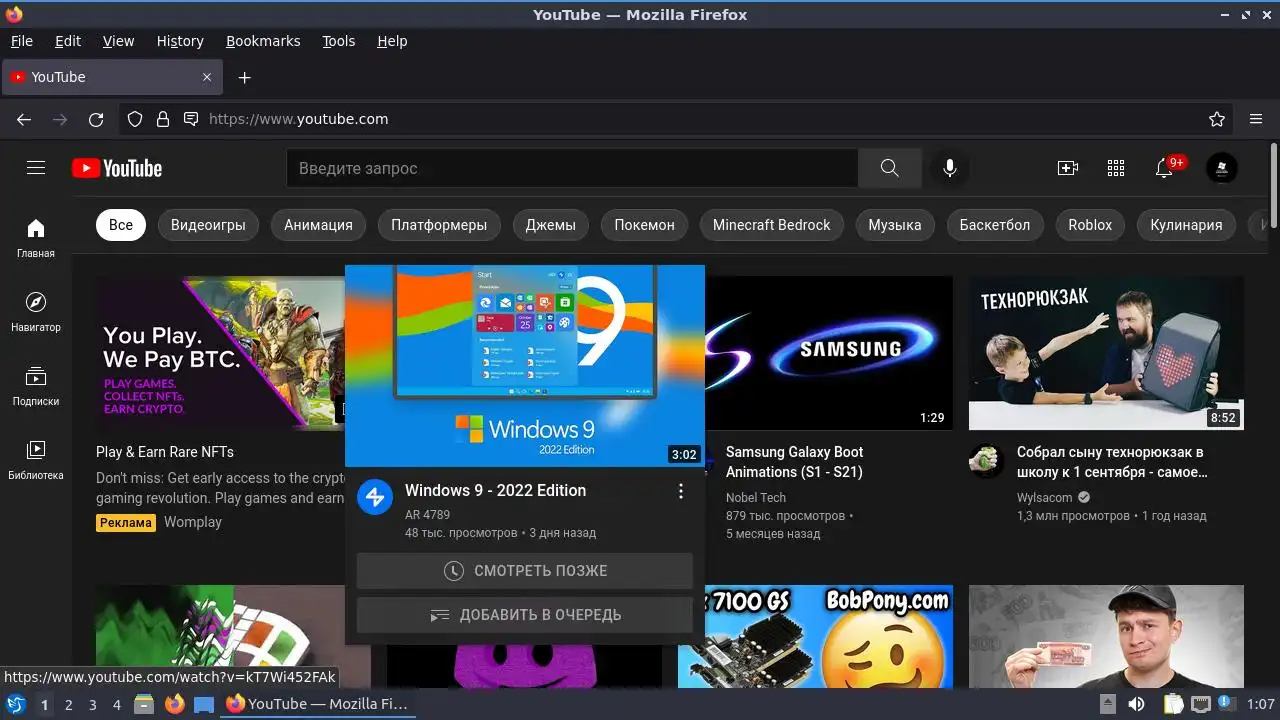Image resolution: width=1280 pixels, height=720 pixels.
Task: Click ДОБАВИТЬ В ОЧЕРЕДЬ button
Action: [525, 615]
